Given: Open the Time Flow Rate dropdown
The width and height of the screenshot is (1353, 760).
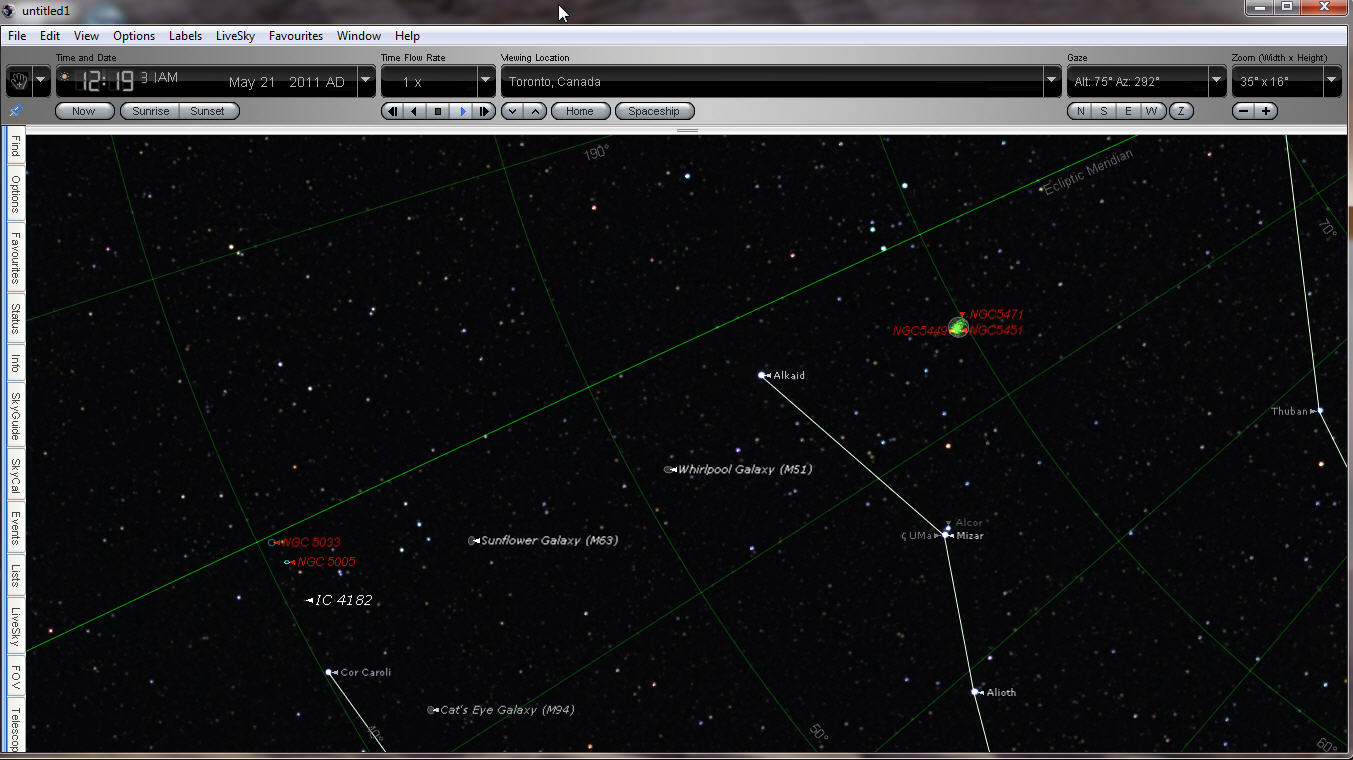Looking at the screenshot, I should coord(485,82).
